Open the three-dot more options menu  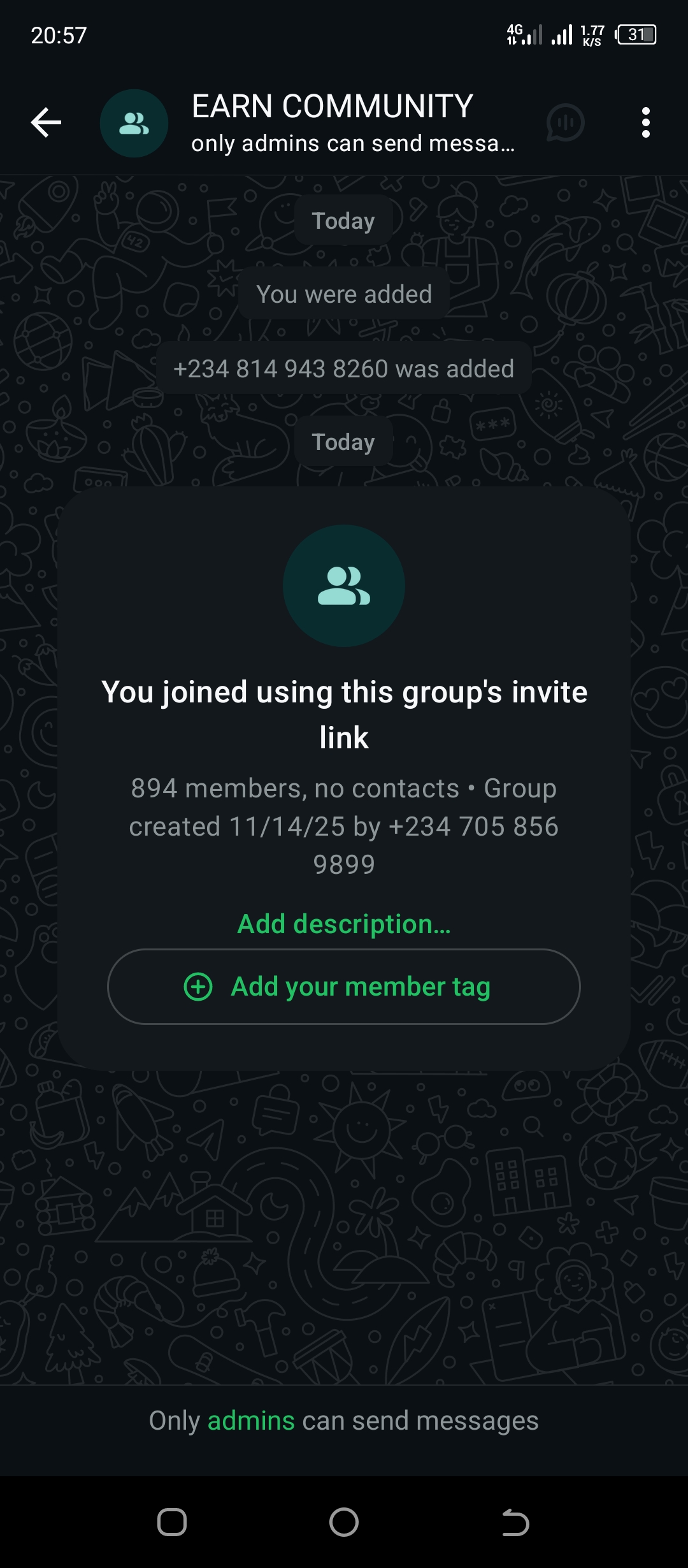point(646,122)
